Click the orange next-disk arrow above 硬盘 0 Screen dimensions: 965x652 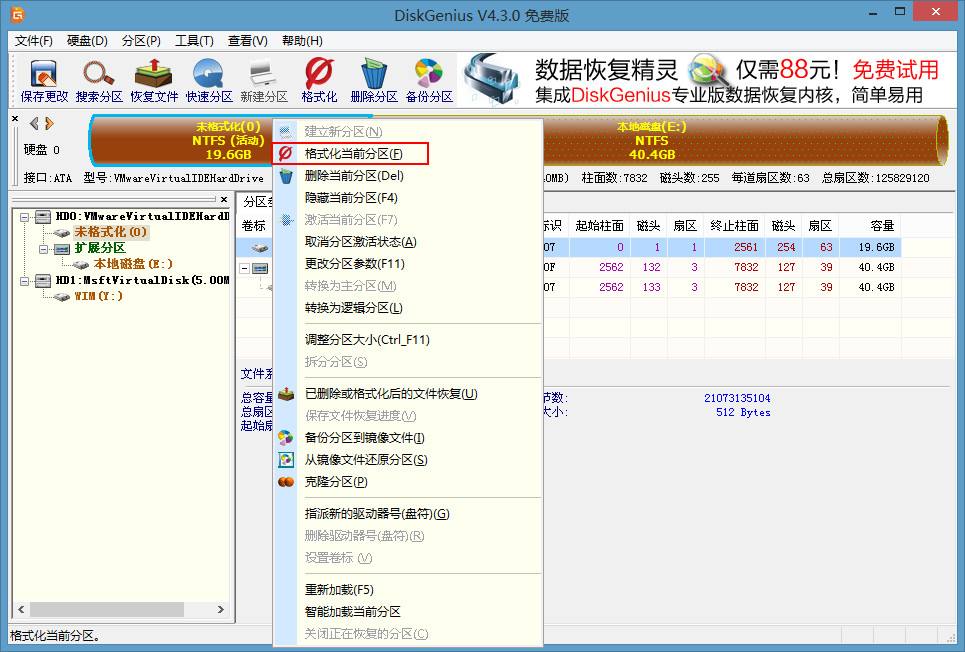click(48, 124)
